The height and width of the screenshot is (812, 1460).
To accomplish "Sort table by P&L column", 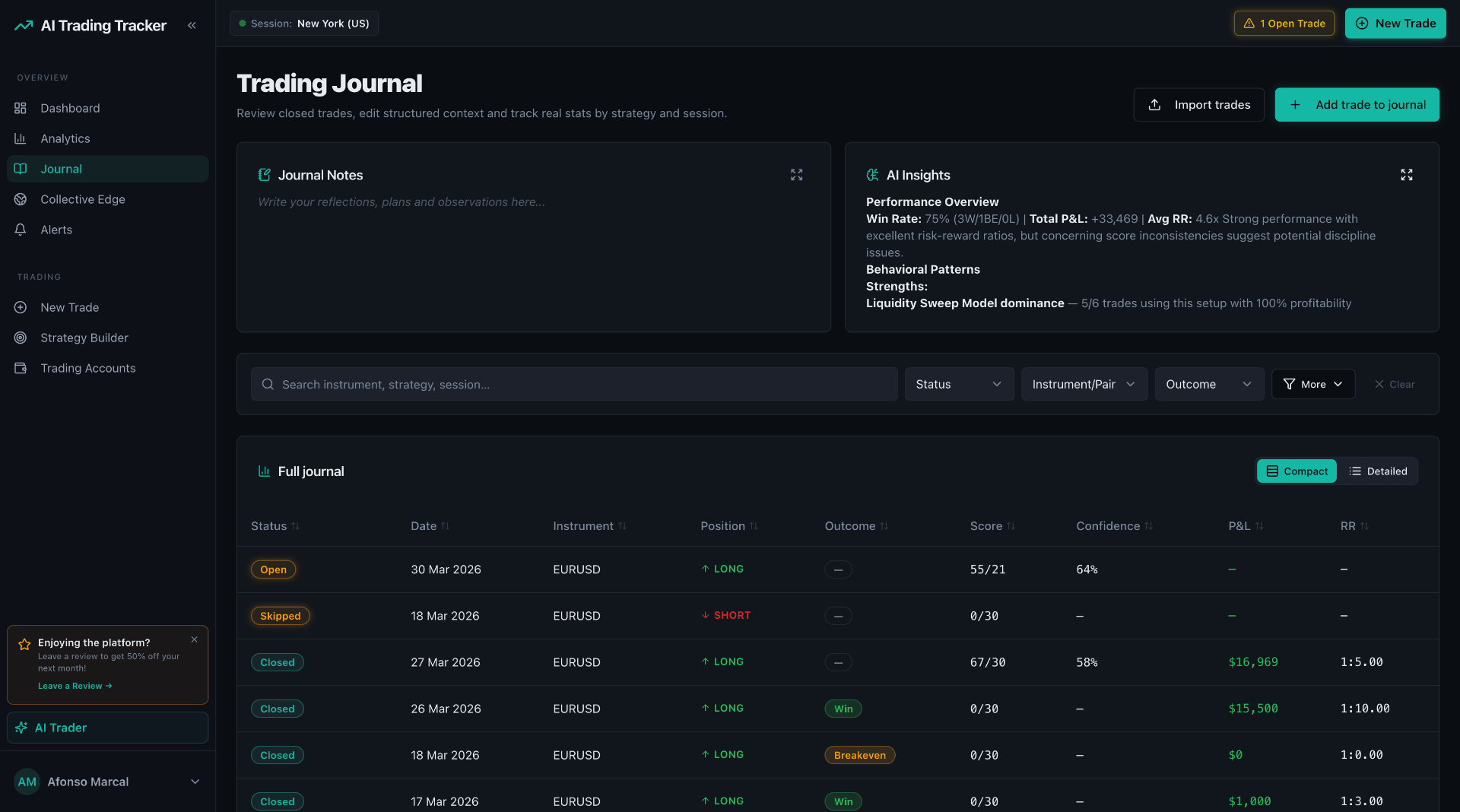I will pos(1246,526).
